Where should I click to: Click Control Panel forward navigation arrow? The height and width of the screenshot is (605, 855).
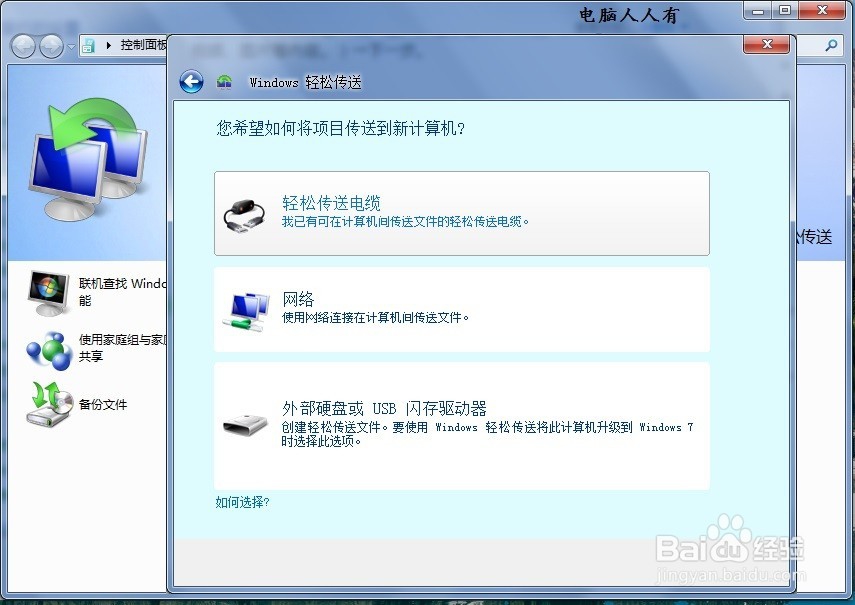[x=51, y=46]
